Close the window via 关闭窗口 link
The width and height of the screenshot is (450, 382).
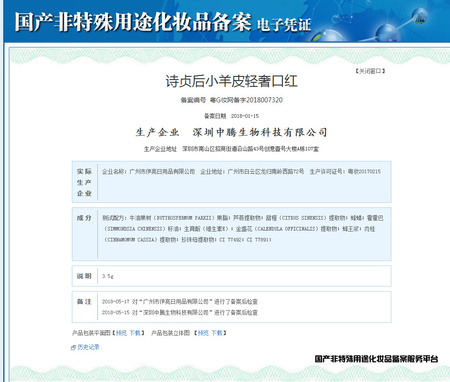pos(370,71)
